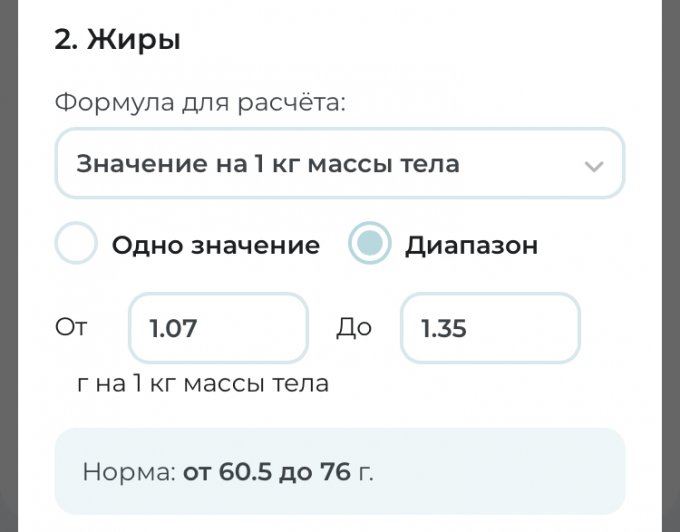This screenshot has height=532, width=680.
Task: Select the 'Одно значение' radio button
Action: (x=76, y=245)
